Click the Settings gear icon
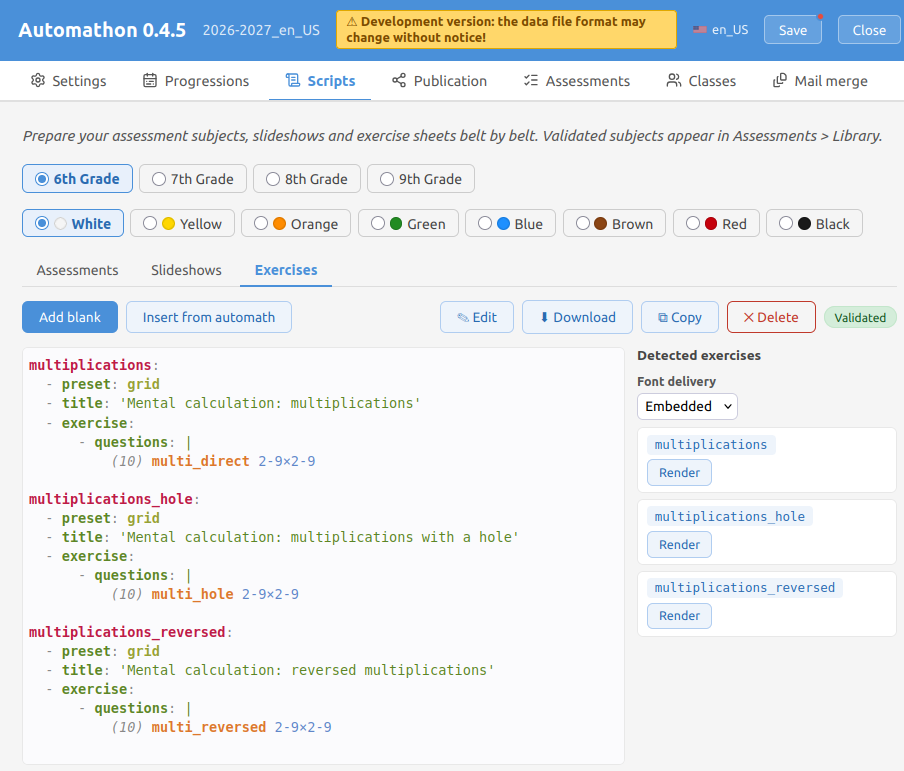 point(37,80)
